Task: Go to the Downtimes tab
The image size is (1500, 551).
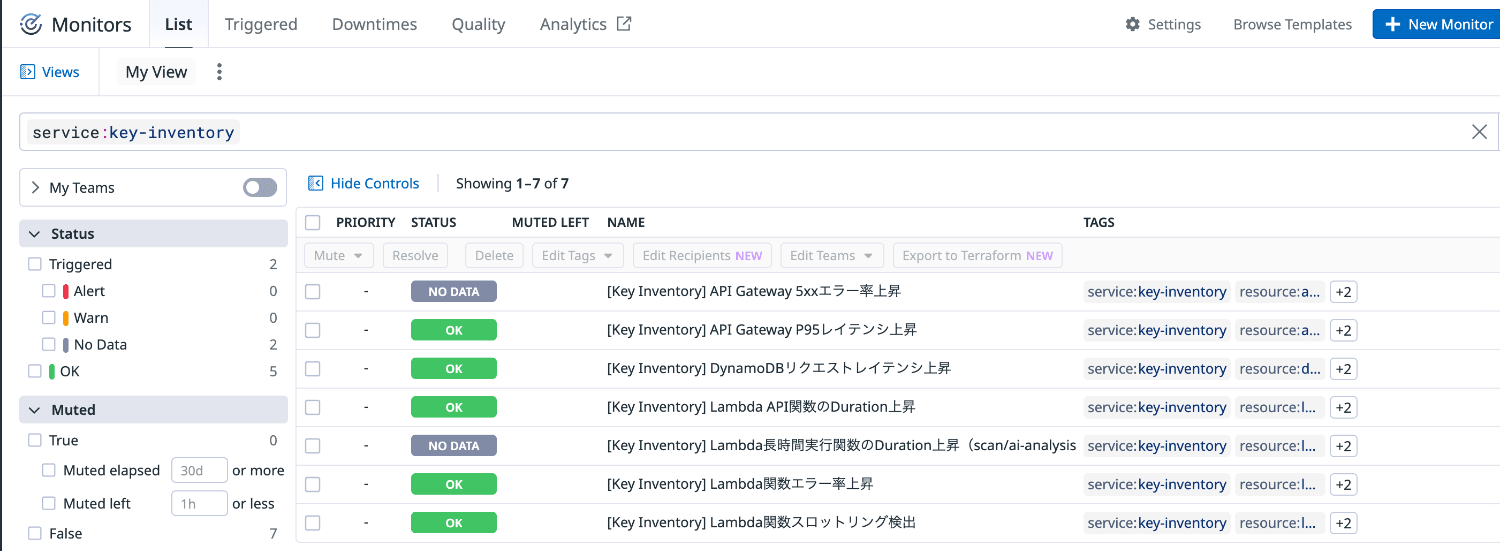Action: [374, 24]
